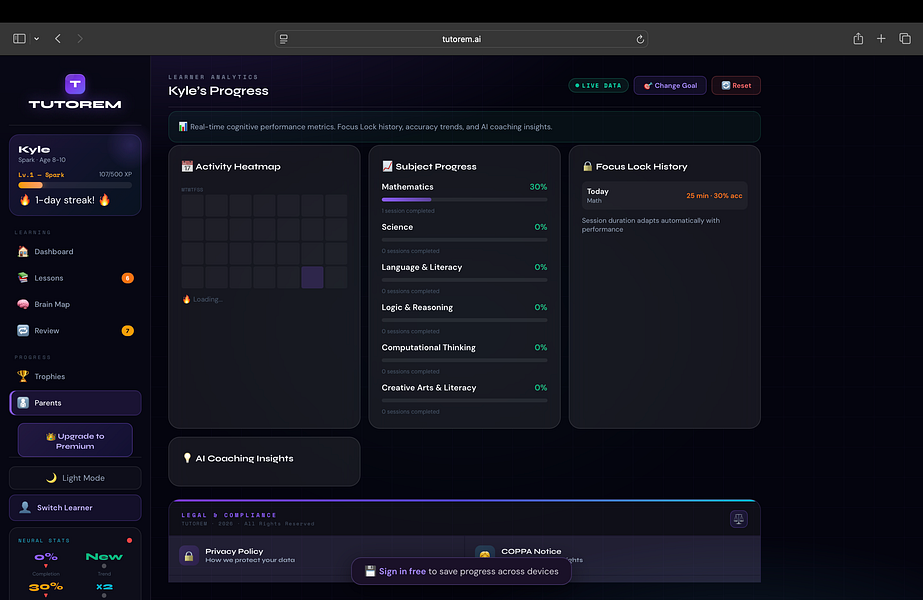The width and height of the screenshot is (923, 600).
Task: Click the Activity Heatmap calendar icon
Action: point(187,167)
